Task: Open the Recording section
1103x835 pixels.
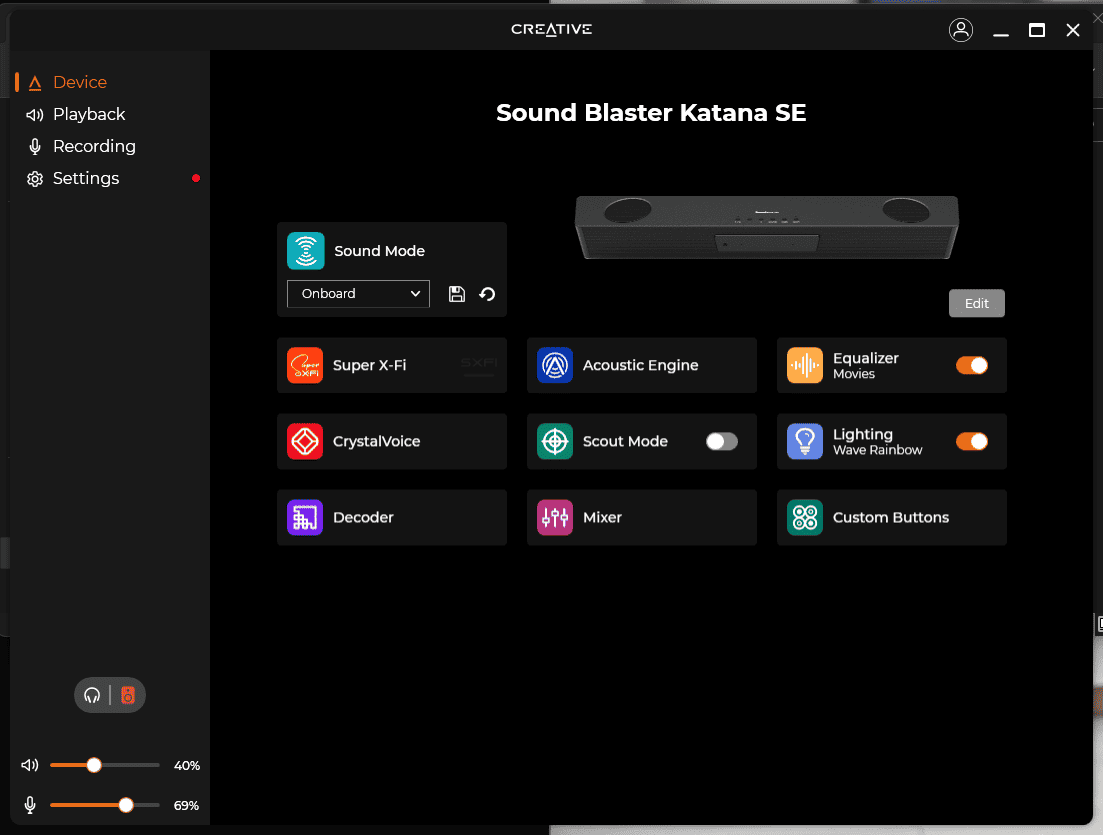Action: point(93,146)
